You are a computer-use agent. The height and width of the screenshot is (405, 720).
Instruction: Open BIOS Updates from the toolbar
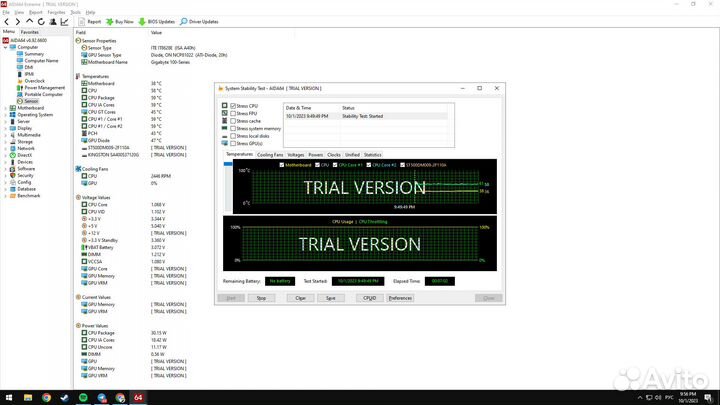point(160,21)
